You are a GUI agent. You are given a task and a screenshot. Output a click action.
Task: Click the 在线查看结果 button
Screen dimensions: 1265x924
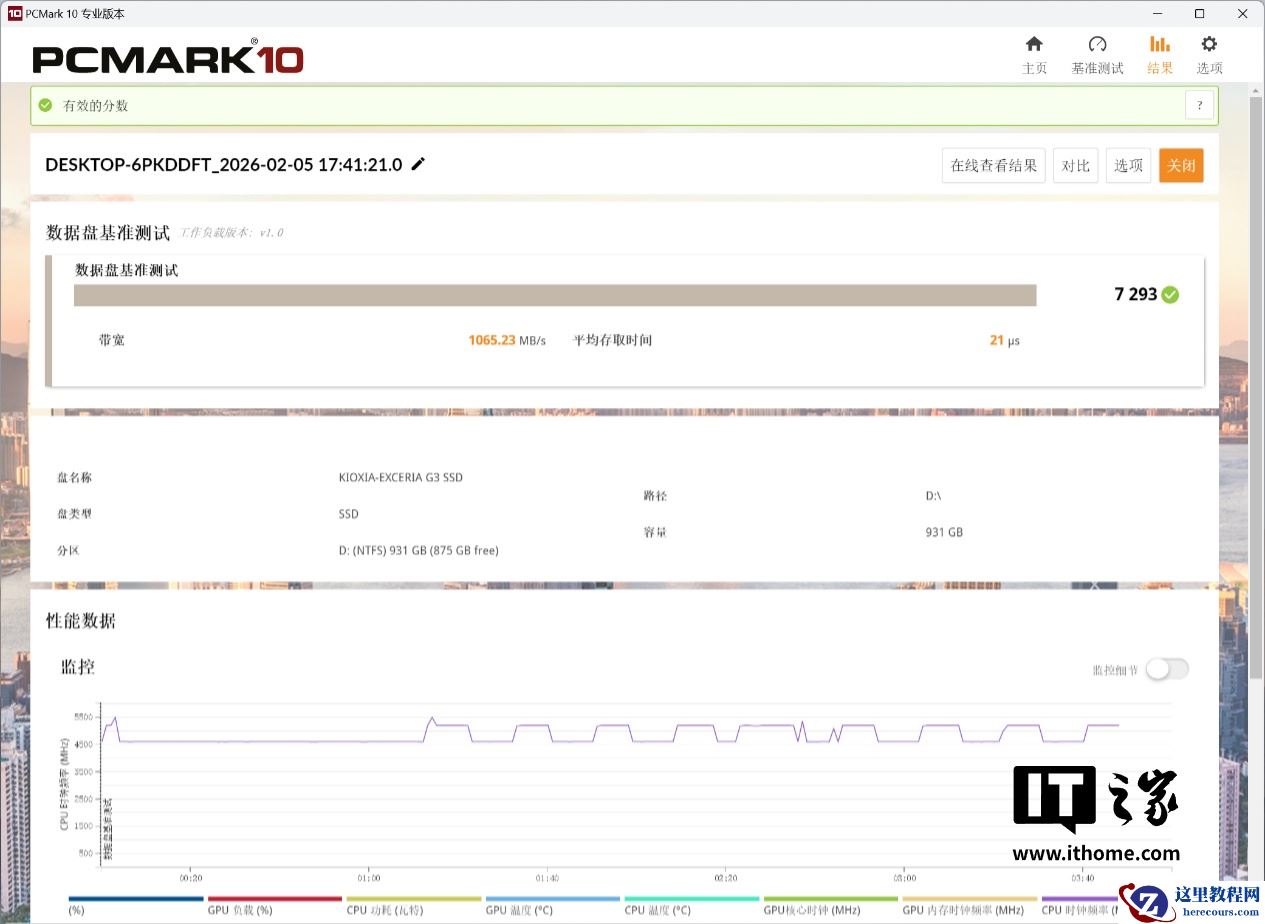[x=994, y=166]
